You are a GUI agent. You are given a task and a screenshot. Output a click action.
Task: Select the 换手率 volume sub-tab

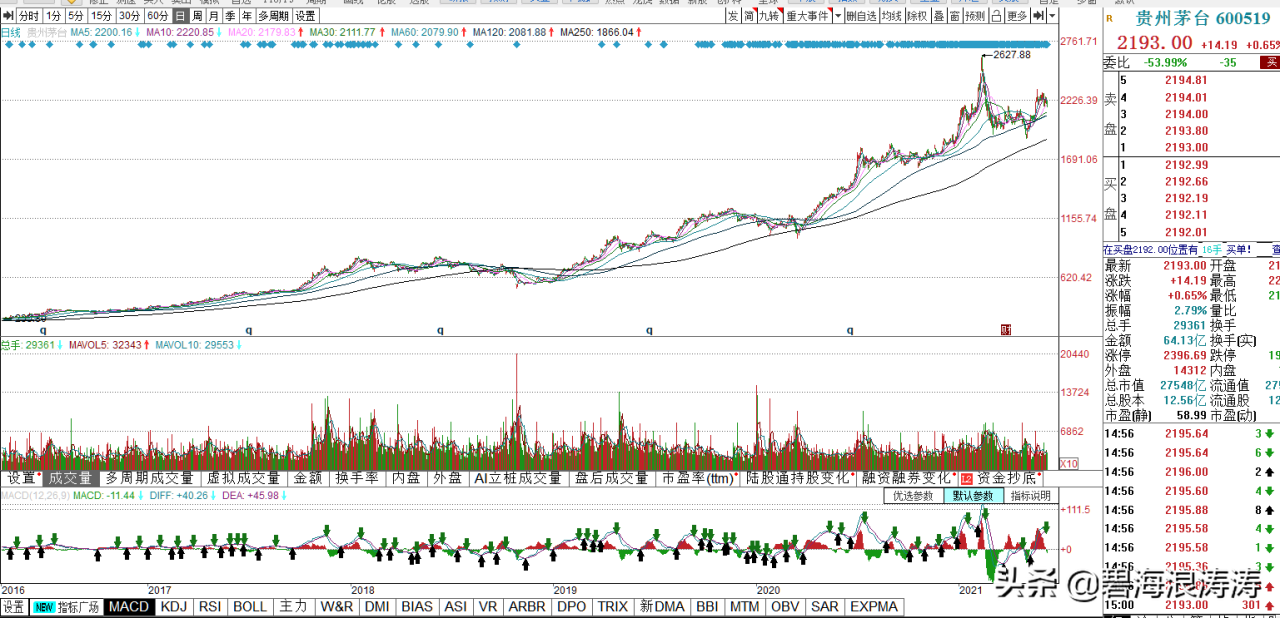coord(357,479)
